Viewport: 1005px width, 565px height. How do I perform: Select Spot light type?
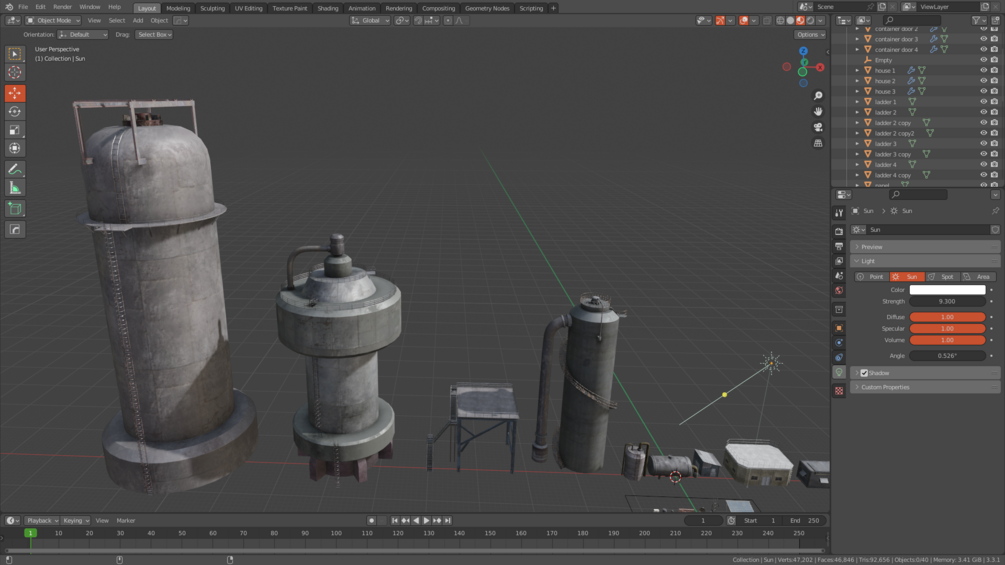942,277
